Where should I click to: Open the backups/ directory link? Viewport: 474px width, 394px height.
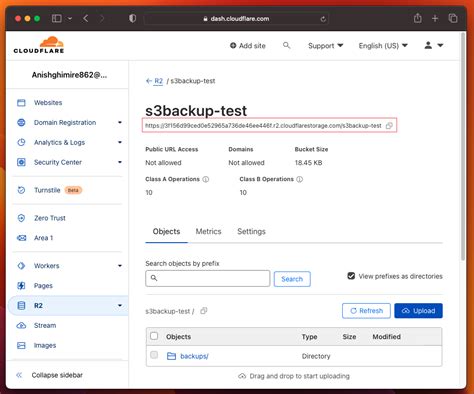coord(194,356)
